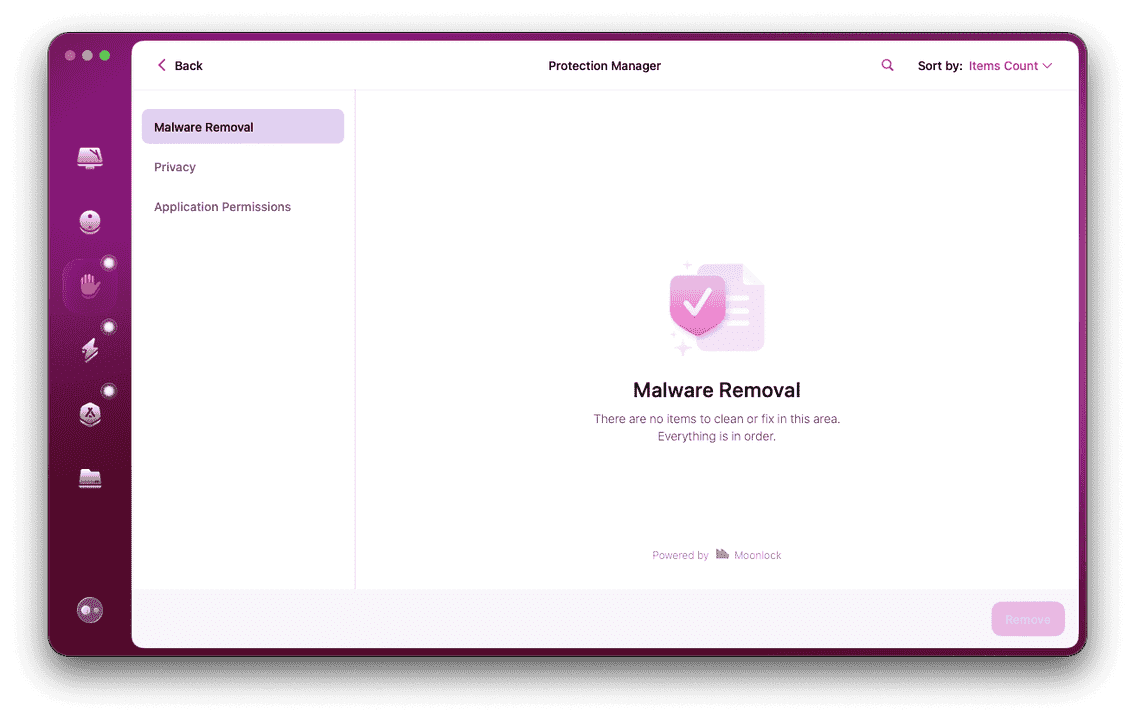1135x720 pixels.
Task: Select the Malware Removal list entry
Action: click(x=203, y=126)
